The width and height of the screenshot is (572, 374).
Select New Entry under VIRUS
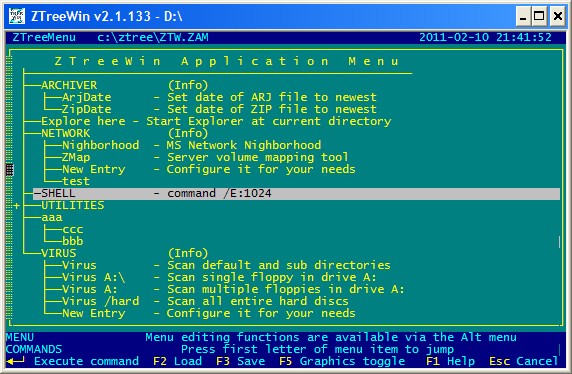[93, 313]
